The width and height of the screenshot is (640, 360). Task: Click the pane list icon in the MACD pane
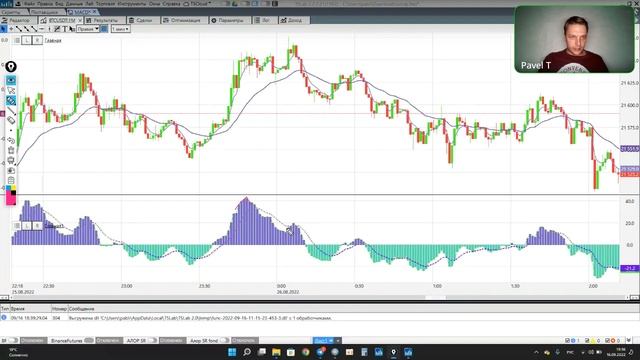point(17,225)
